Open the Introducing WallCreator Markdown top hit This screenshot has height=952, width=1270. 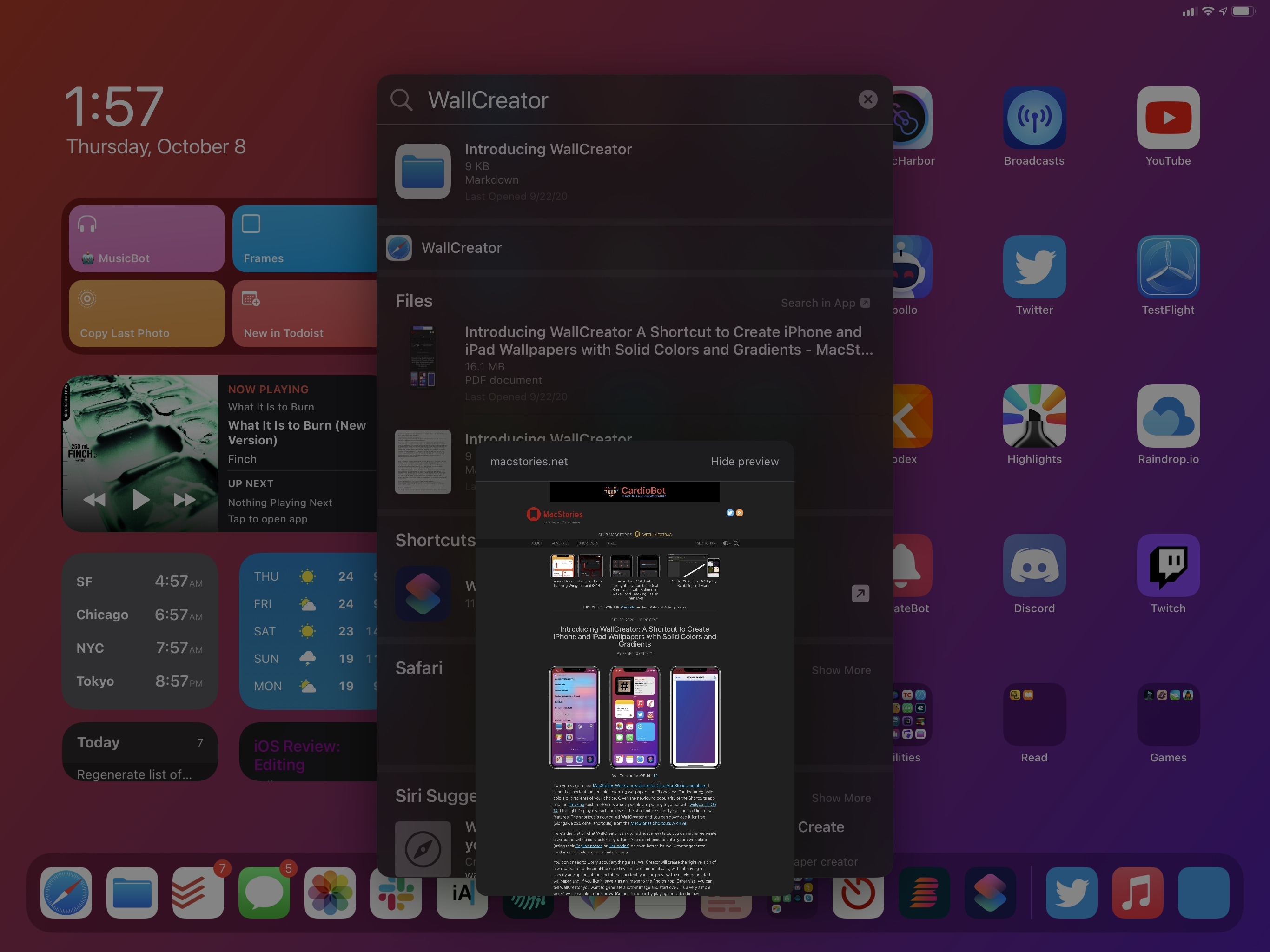tap(635, 172)
